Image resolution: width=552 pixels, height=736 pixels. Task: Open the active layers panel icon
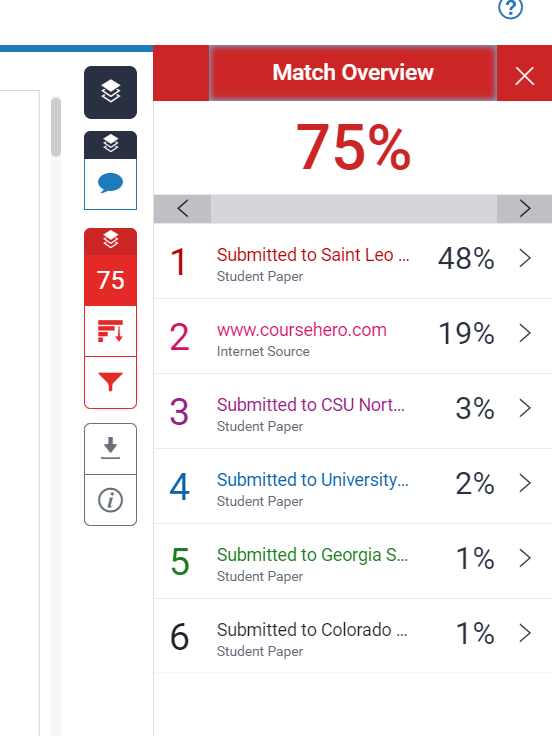[110, 92]
